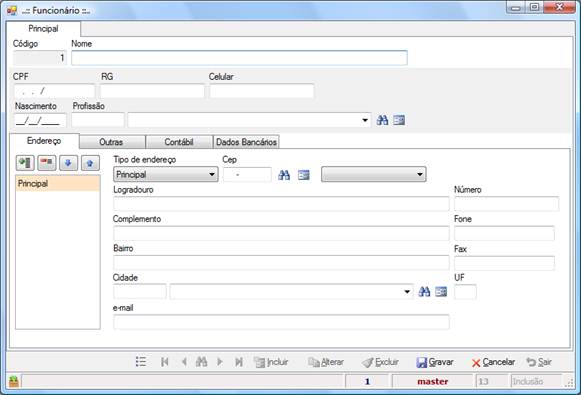Open the Outras tab

111,142
